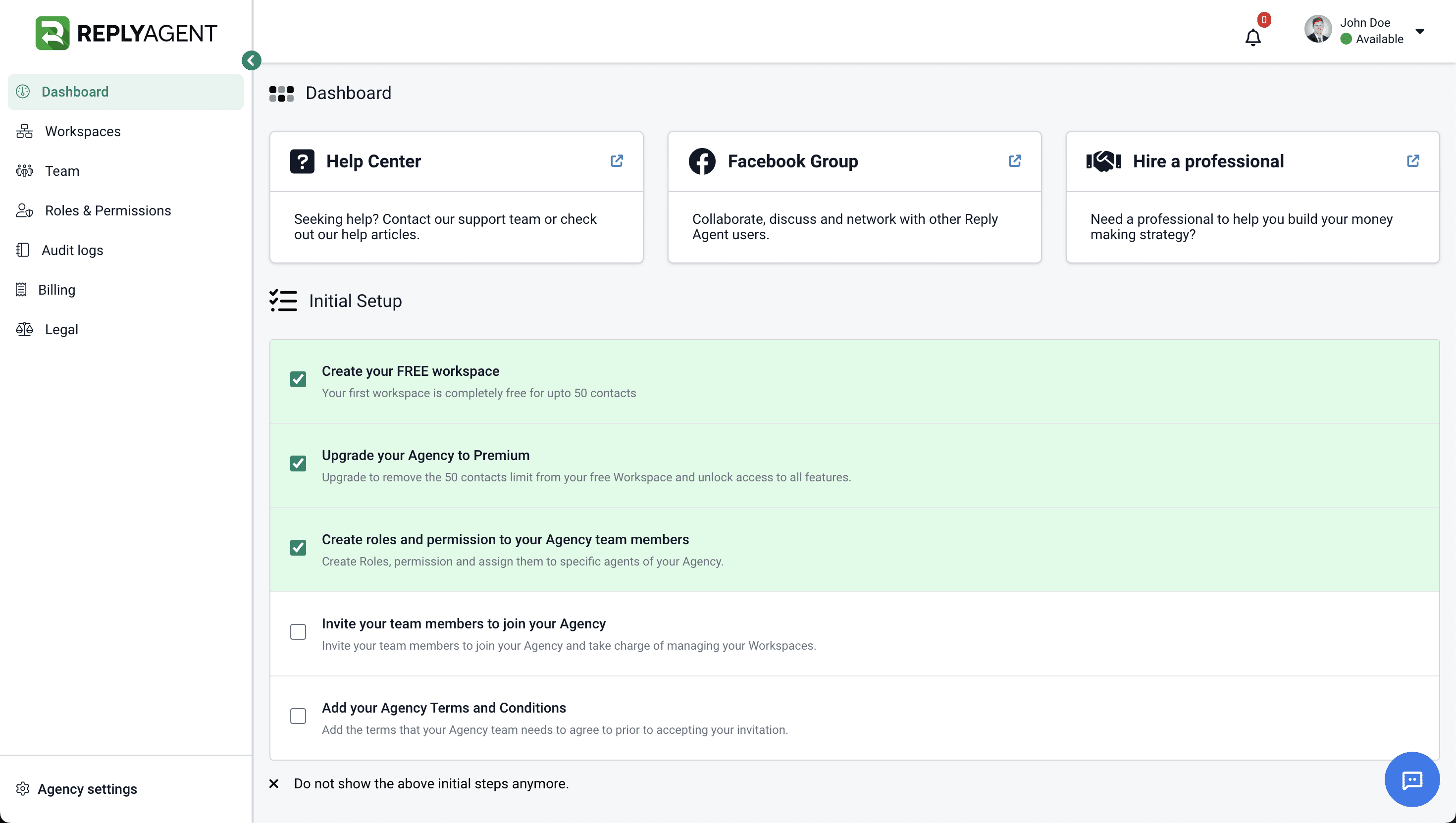The width and height of the screenshot is (1456, 823).
Task: Click the notification bell icon
Action: [x=1252, y=37]
